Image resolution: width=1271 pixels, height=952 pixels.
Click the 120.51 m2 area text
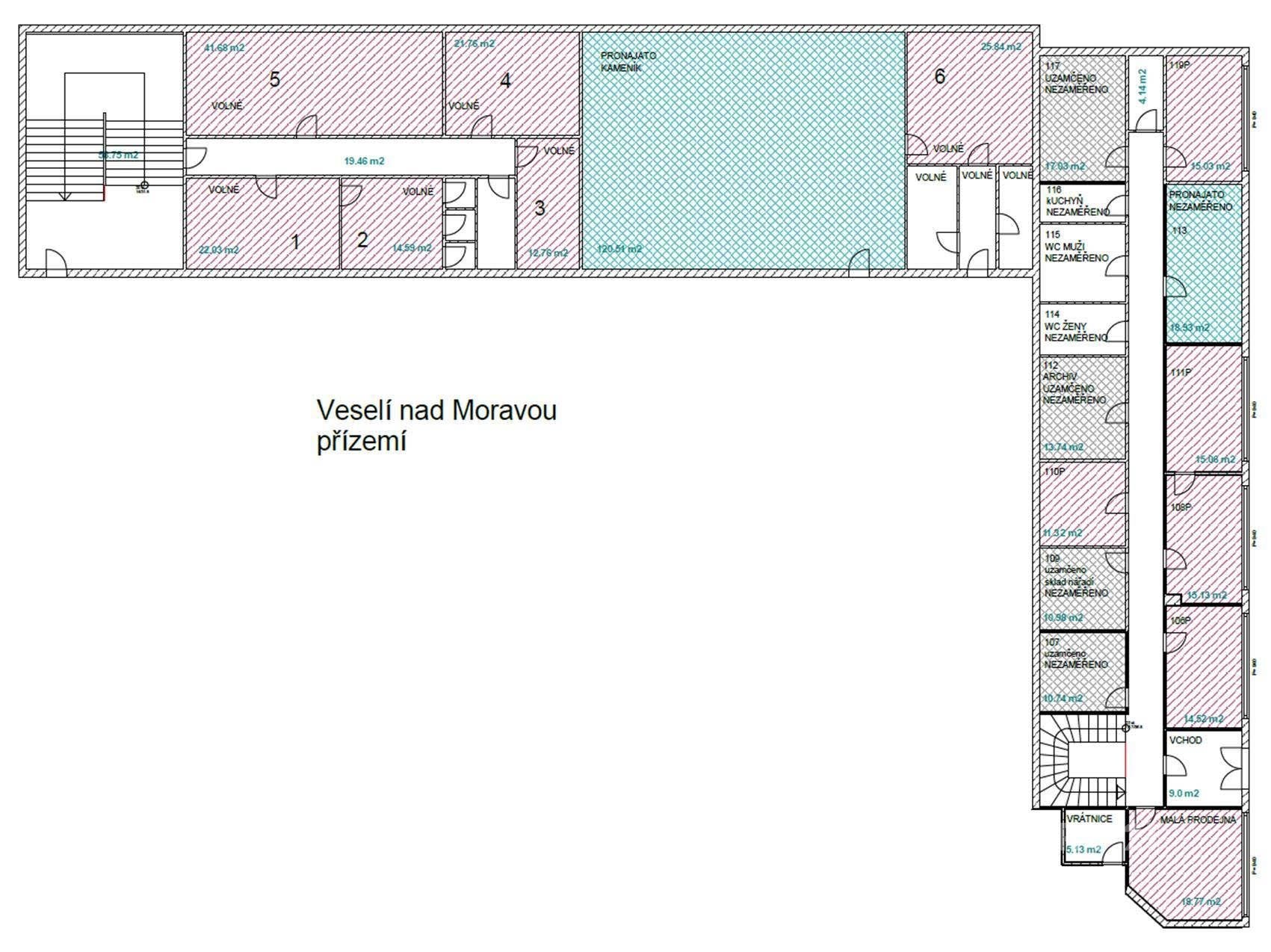click(619, 250)
